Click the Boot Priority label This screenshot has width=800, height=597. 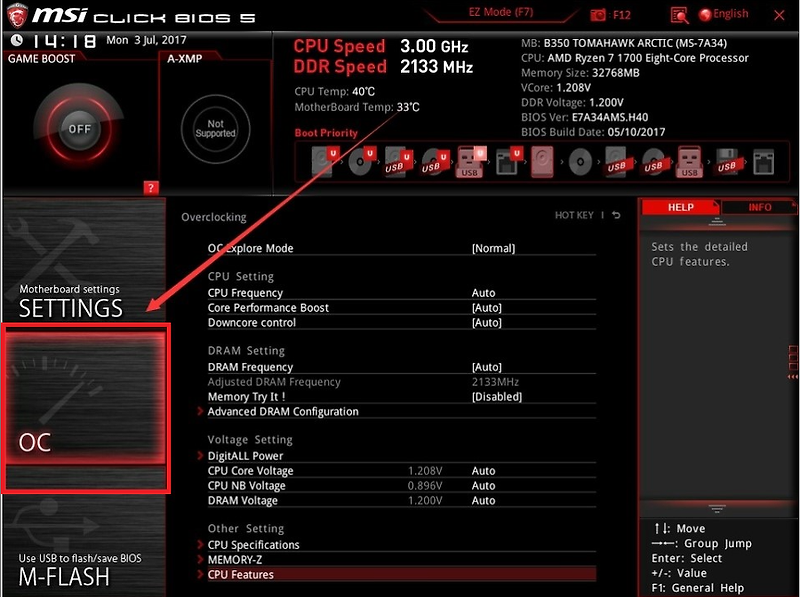(326, 133)
